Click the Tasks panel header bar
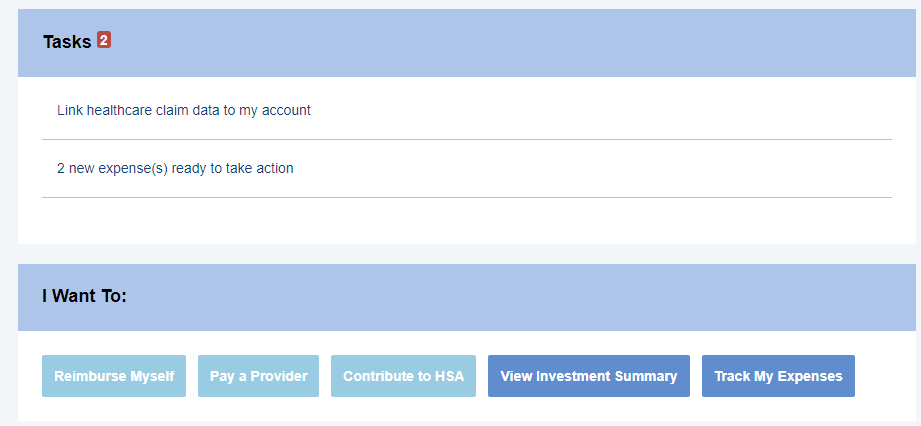 [x=500, y=43]
